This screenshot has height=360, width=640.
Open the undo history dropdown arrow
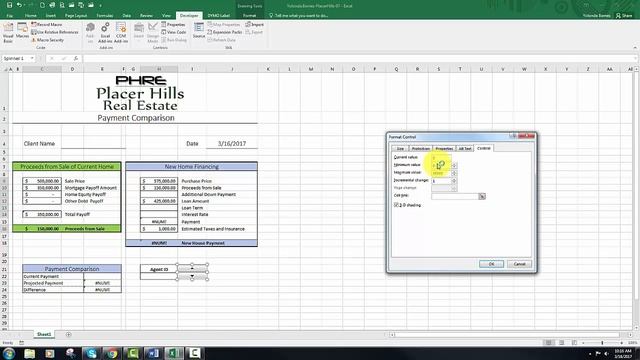[x=24, y=6]
